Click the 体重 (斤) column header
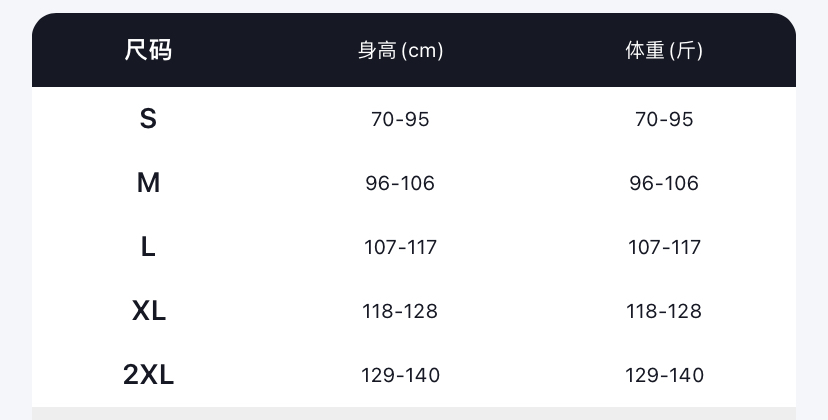828x420 pixels. 664,50
